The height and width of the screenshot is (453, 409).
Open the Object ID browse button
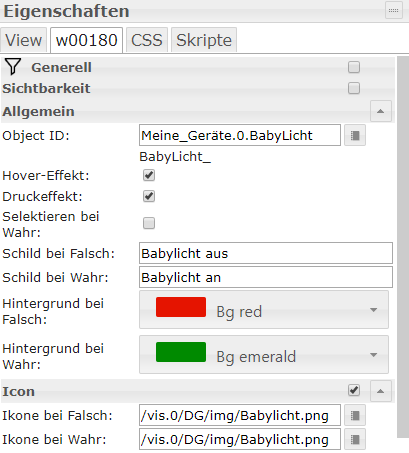[355, 135]
